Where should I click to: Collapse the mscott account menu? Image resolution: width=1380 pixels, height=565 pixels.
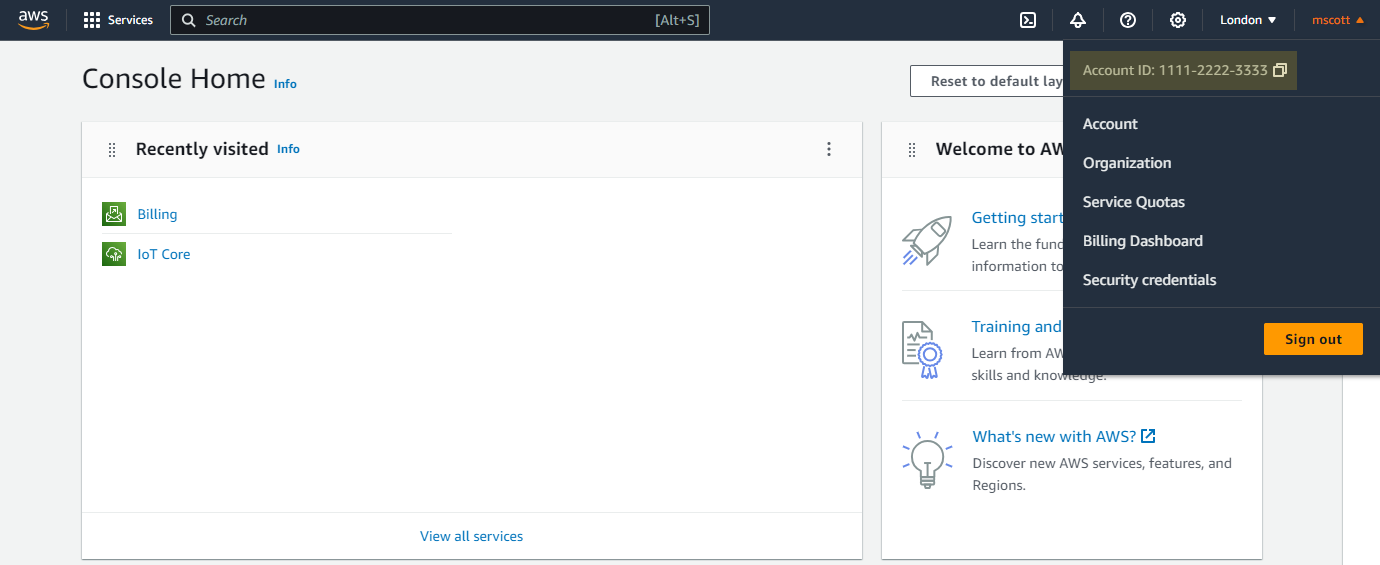pos(1338,20)
